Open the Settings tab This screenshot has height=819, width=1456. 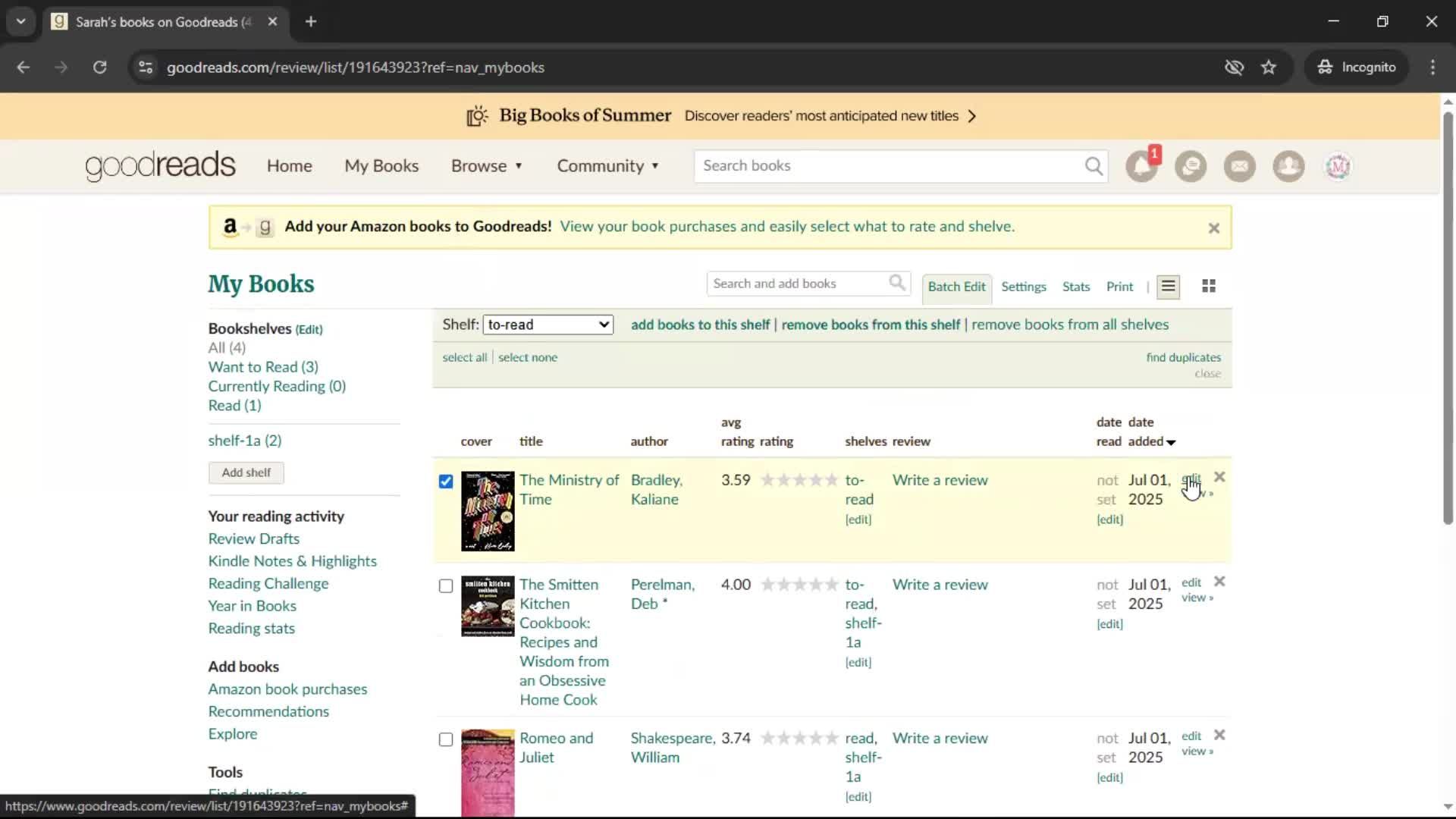(1023, 287)
